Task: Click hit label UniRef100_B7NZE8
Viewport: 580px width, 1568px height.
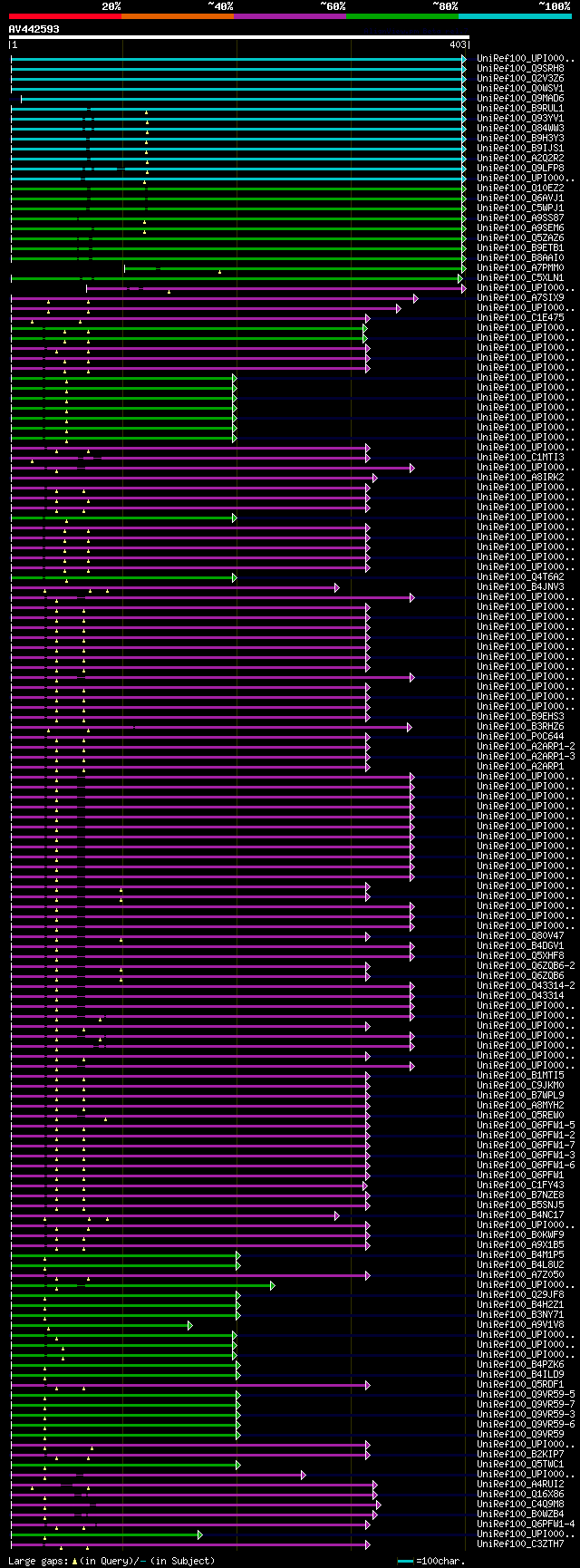Action: pos(520,1195)
